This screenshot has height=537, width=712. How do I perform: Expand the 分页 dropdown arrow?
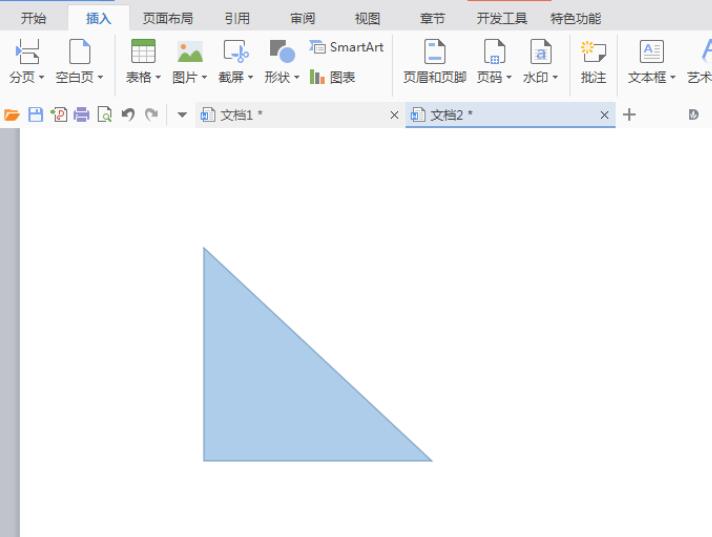[x=41, y=78]
